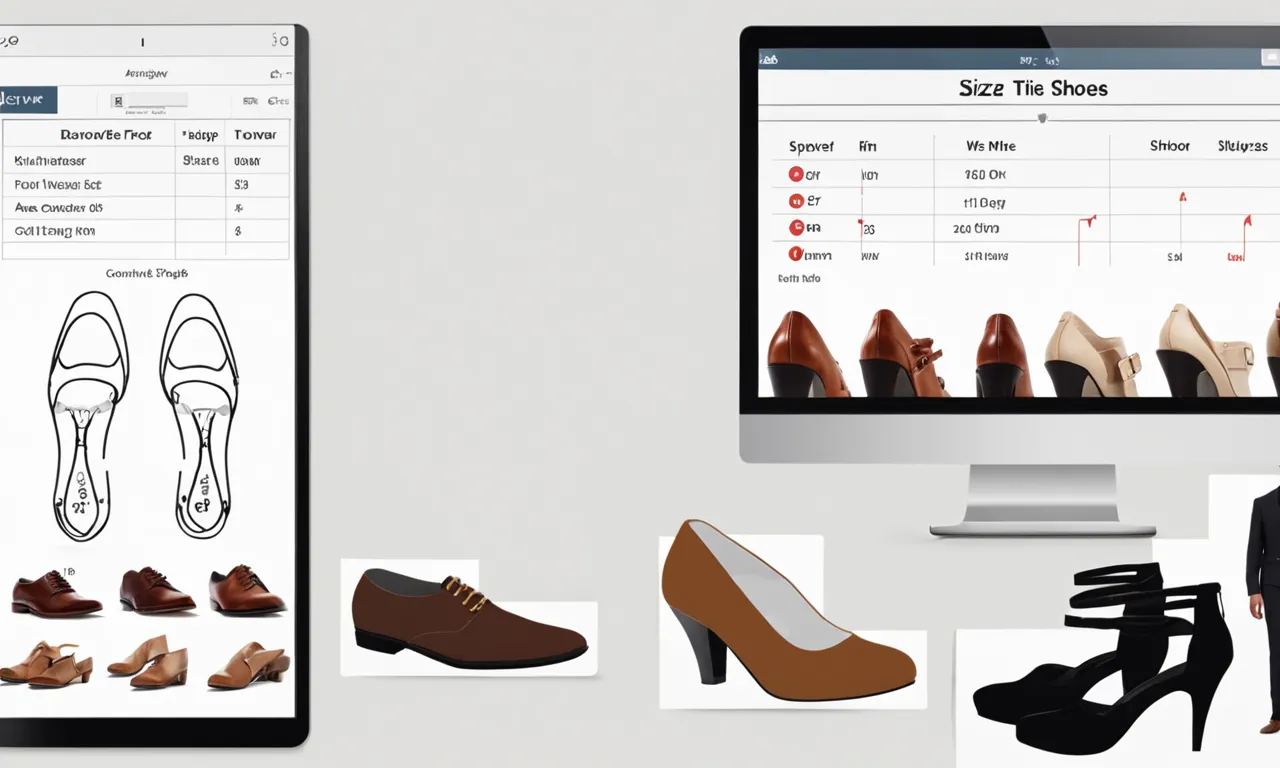Click the Both Info link under the size chart

coord(800,278)
